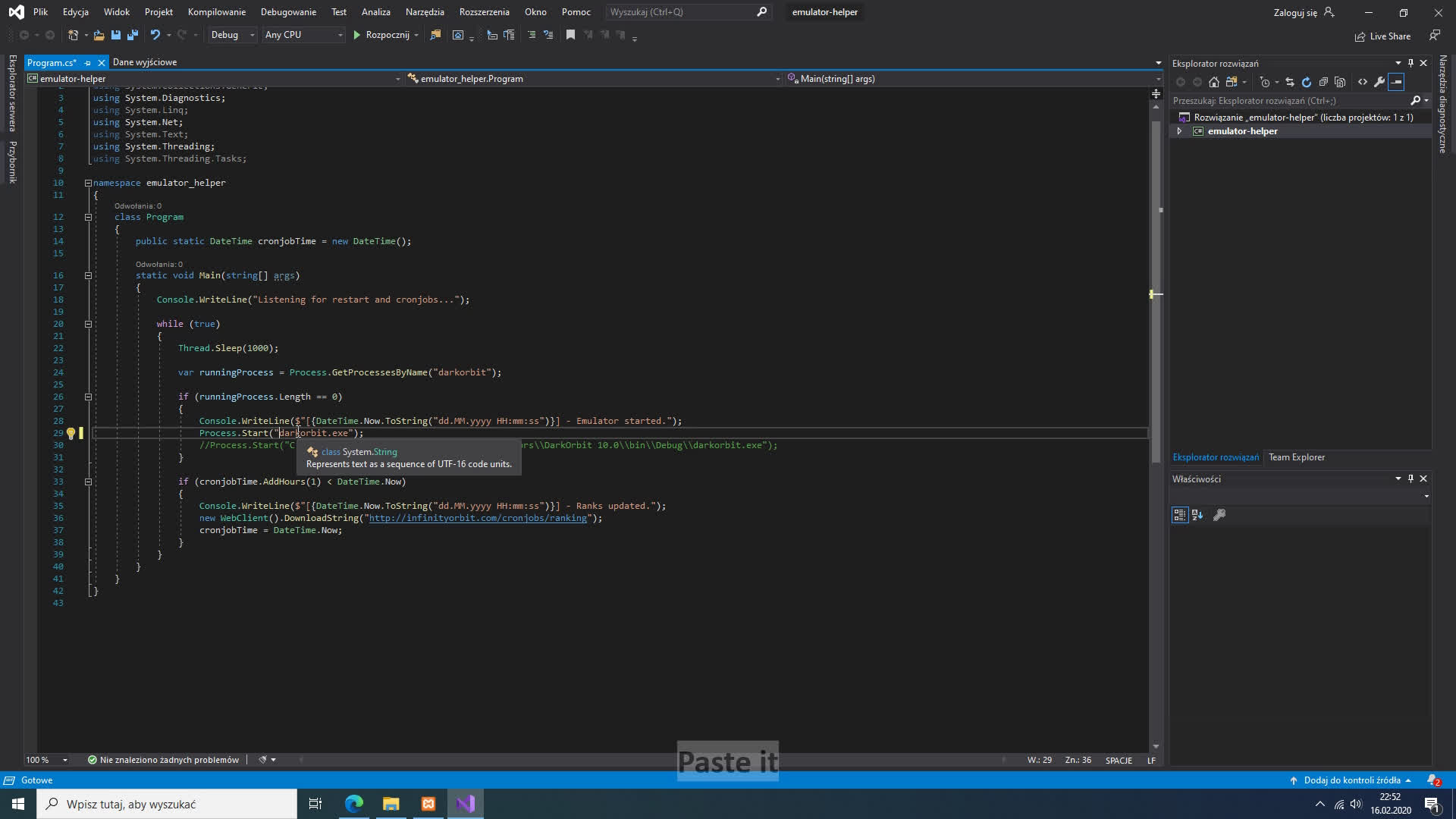Open the infinityorbit.com cronjobs ranking link
The height and width of the screenshot is (819, 1456).
tap(478, 518)
